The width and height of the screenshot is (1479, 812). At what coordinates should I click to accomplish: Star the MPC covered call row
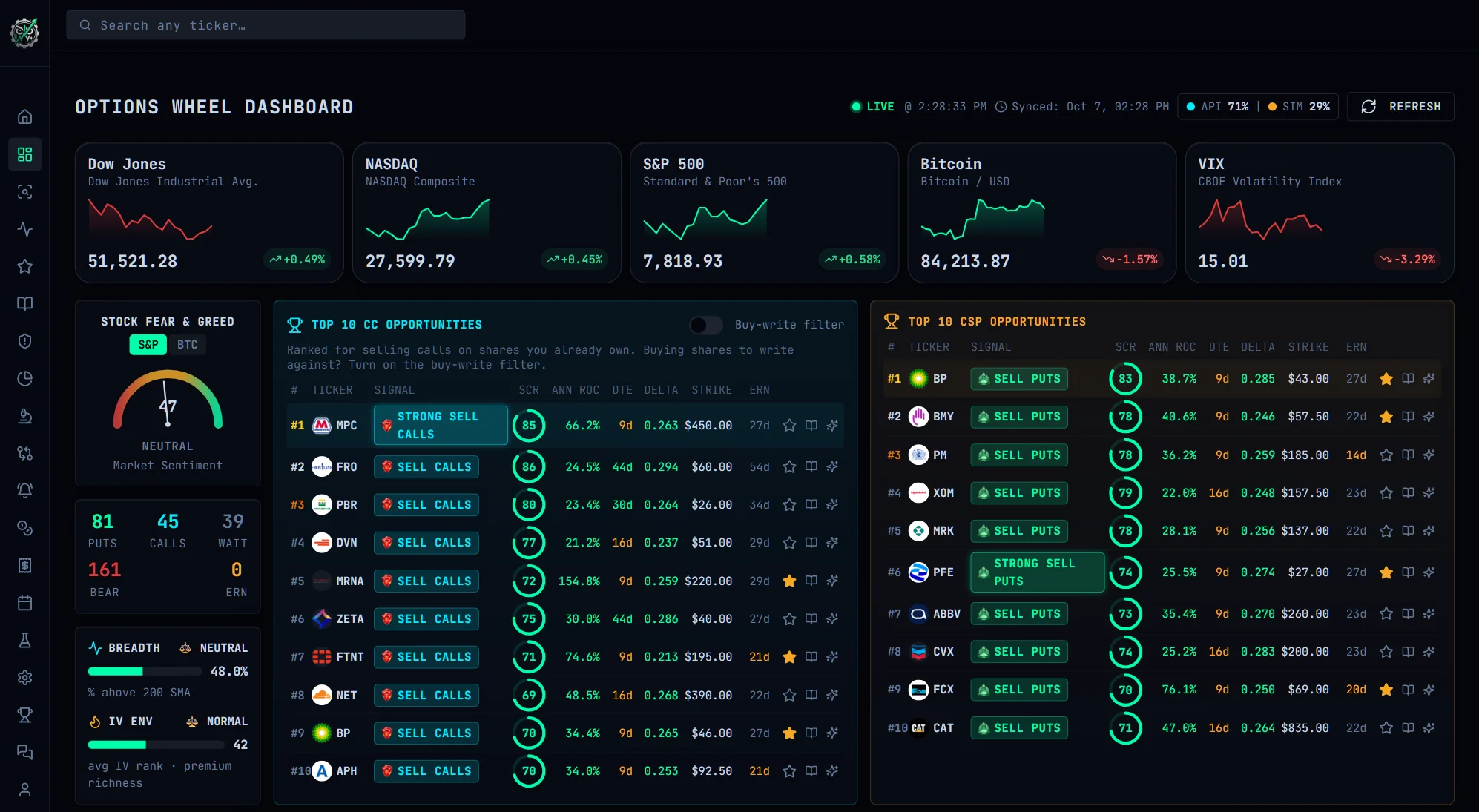pos(790,426)
